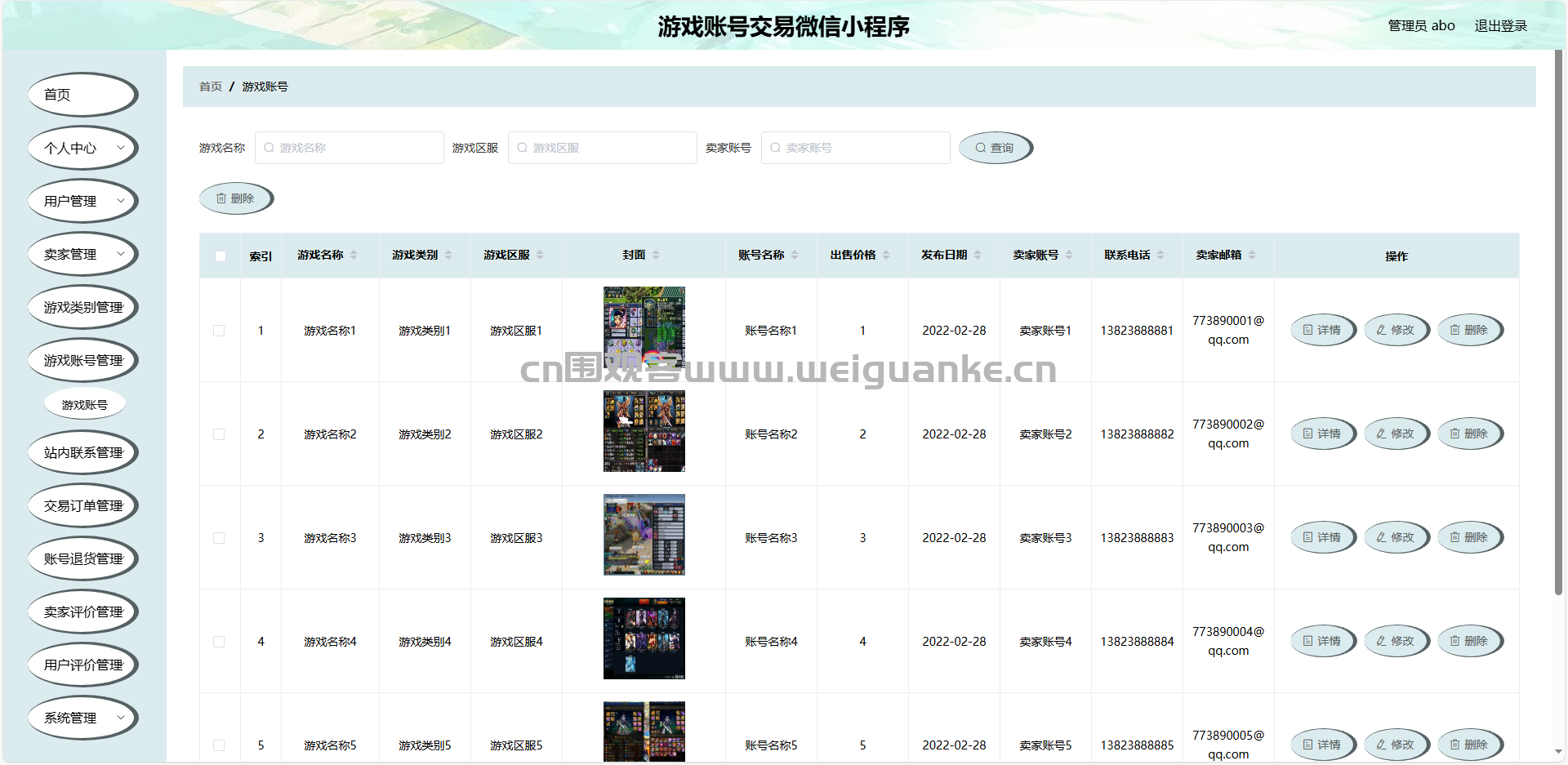Viewport: 1568px width, 765px height.
Task: Select the header select-all checkbox
Action: tap(220, 256)
